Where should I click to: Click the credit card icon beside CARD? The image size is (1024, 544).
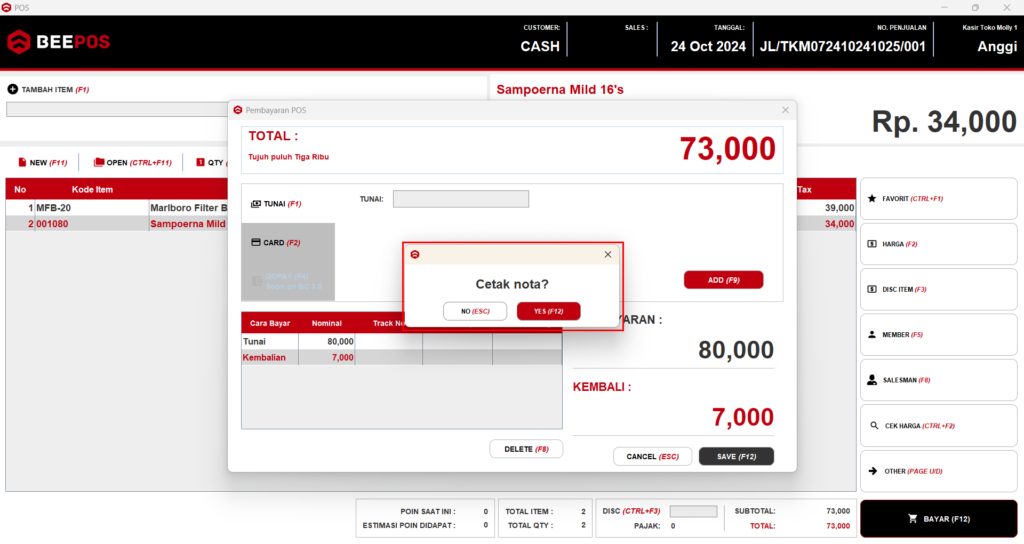click(x=256, y=242)
